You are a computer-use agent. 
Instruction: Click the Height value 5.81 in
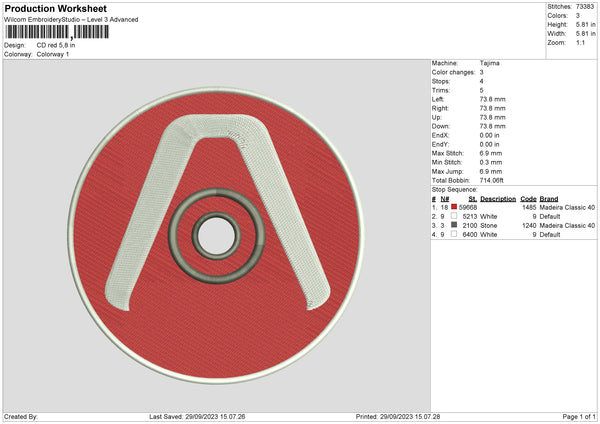[x=585, y=24]
